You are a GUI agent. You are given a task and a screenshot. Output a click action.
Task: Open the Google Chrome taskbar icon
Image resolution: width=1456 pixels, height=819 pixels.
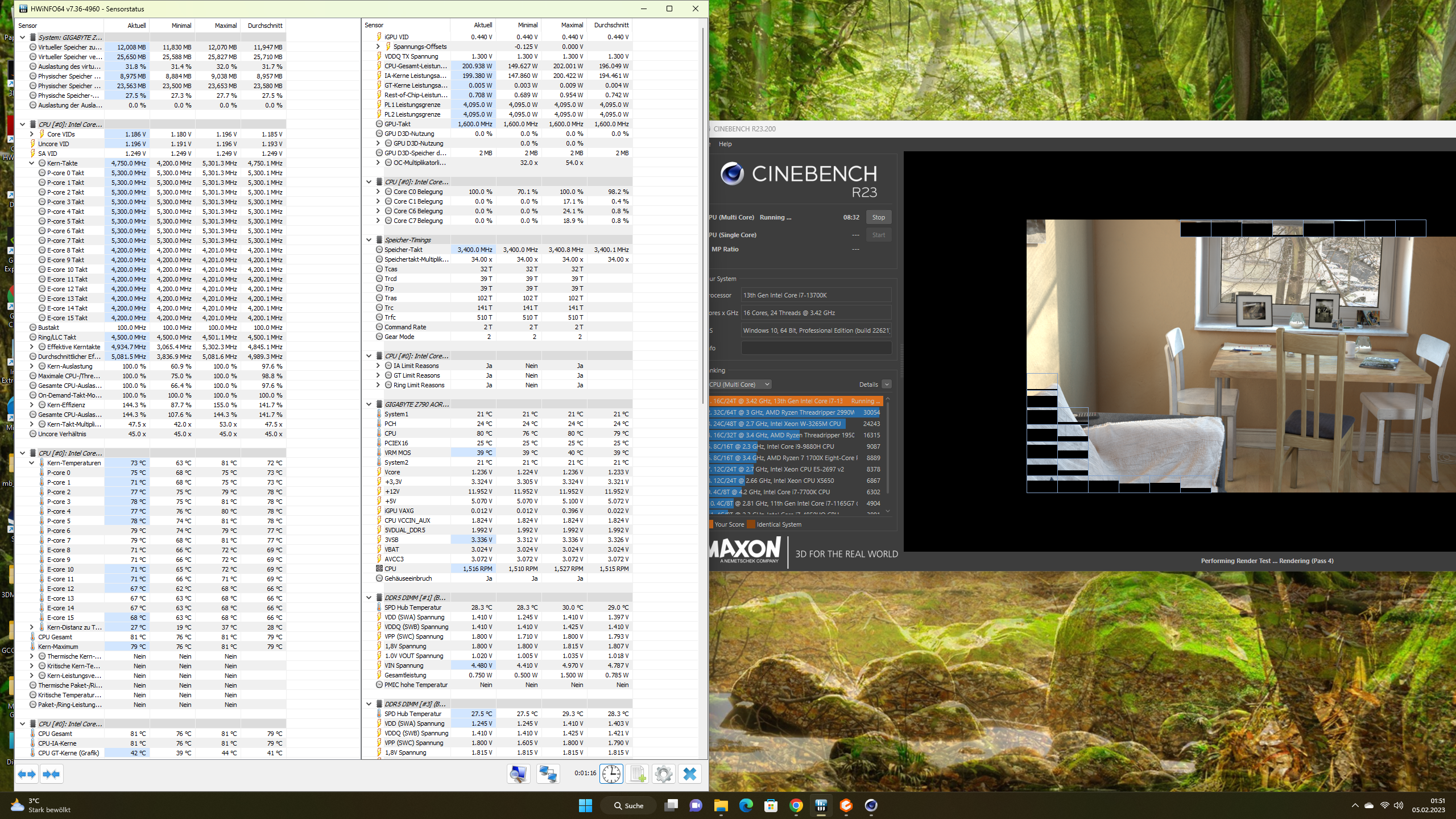coord(795,805)
